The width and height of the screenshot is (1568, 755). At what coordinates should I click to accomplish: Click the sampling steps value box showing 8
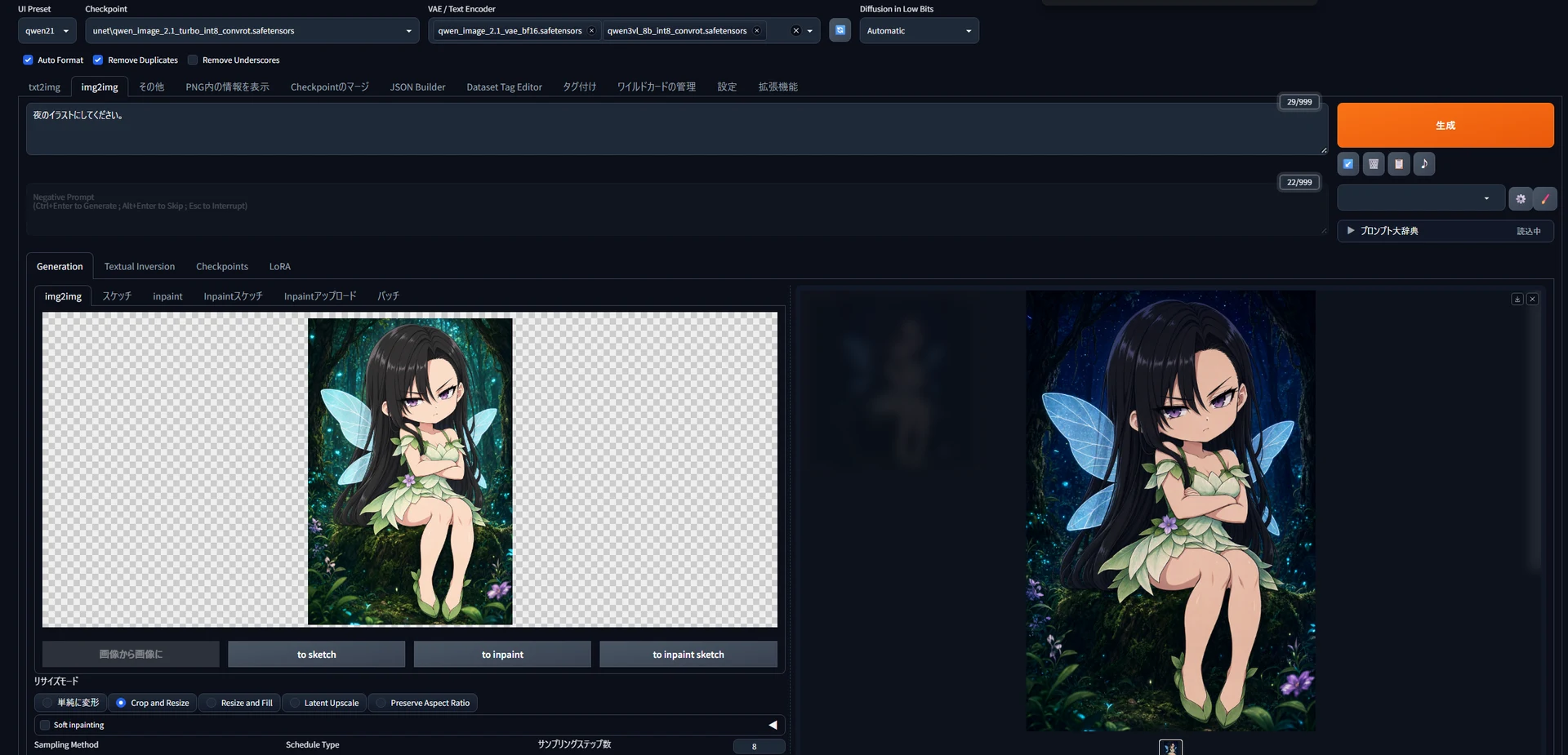tap(759, 746)
